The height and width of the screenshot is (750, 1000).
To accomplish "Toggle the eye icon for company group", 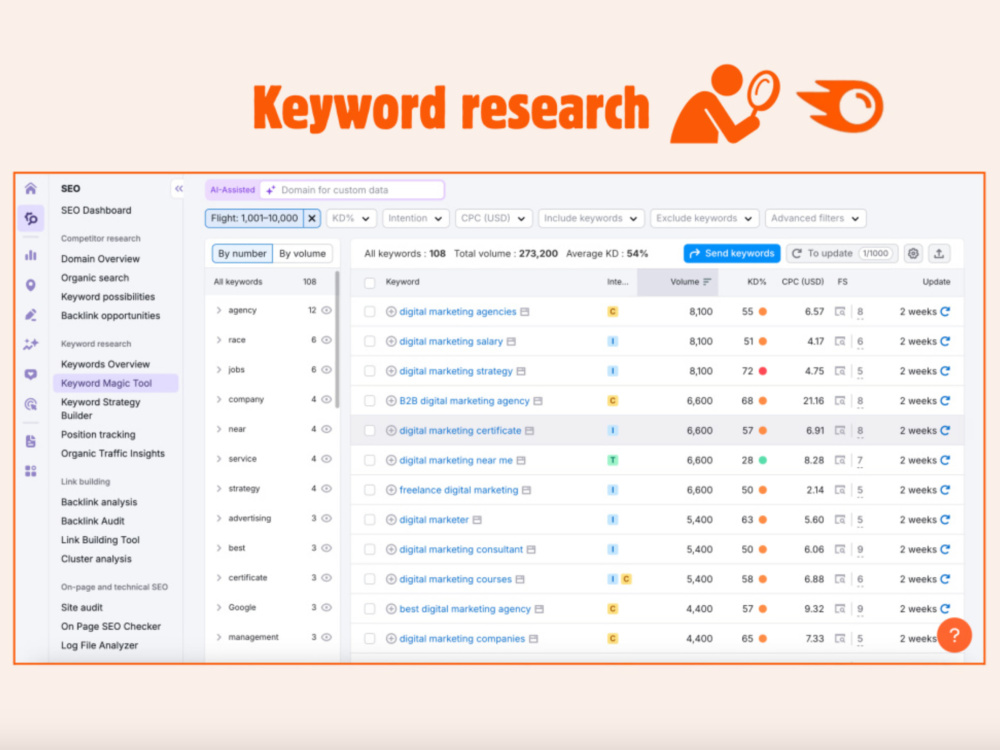I will tap(327, 399).
